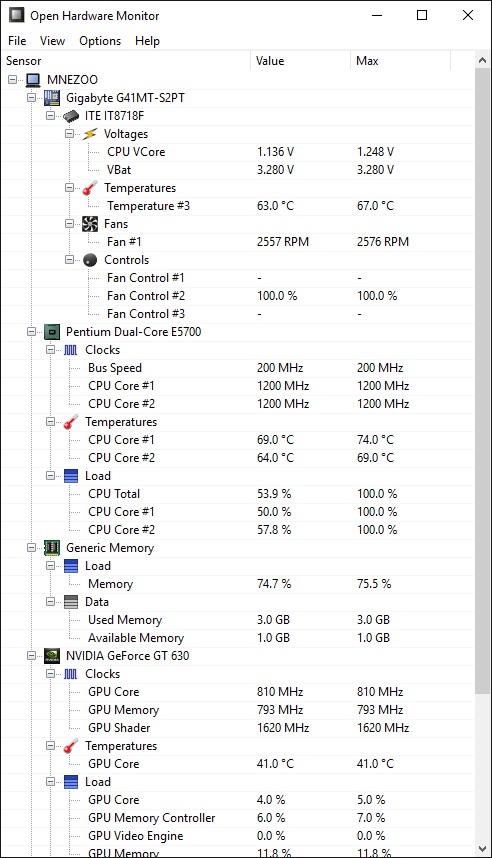Image resolution: width=492 pixels, height=858 pixels.
Task: Collapse the Gigabyte G41MT-S2PT node
Action: pyautogui.click(x=32, y=98)
